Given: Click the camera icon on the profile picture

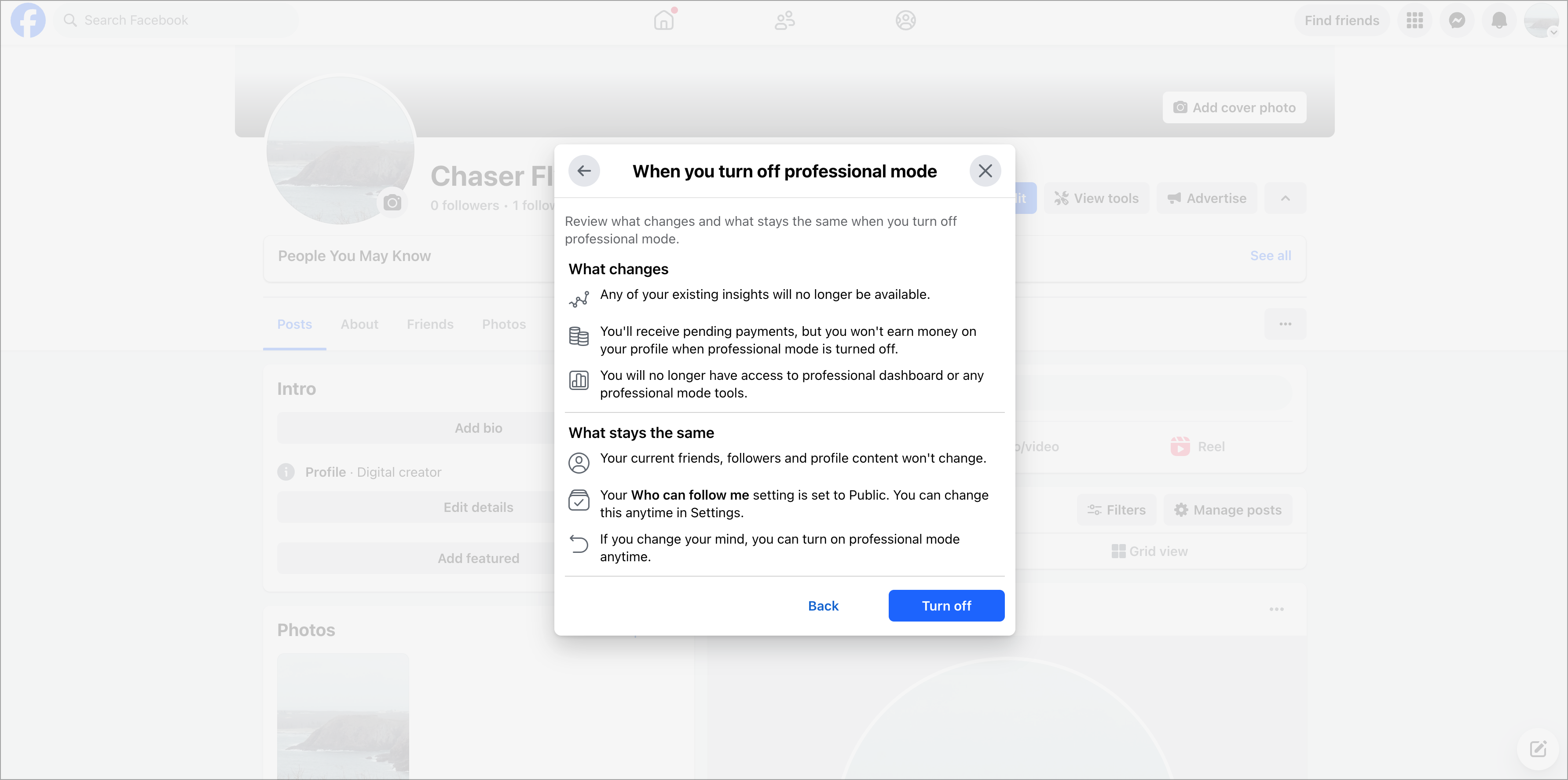Looking at the screenshot, I should click(392, 202).
